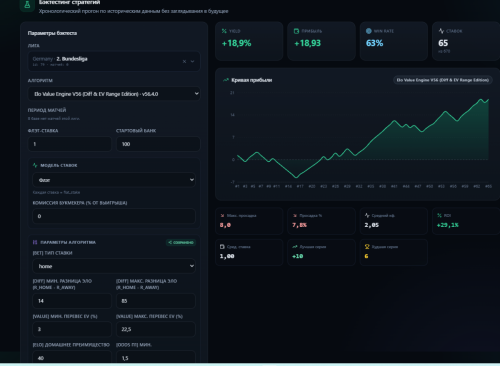Click the +18,9% yield value

(x=237, y=43)
